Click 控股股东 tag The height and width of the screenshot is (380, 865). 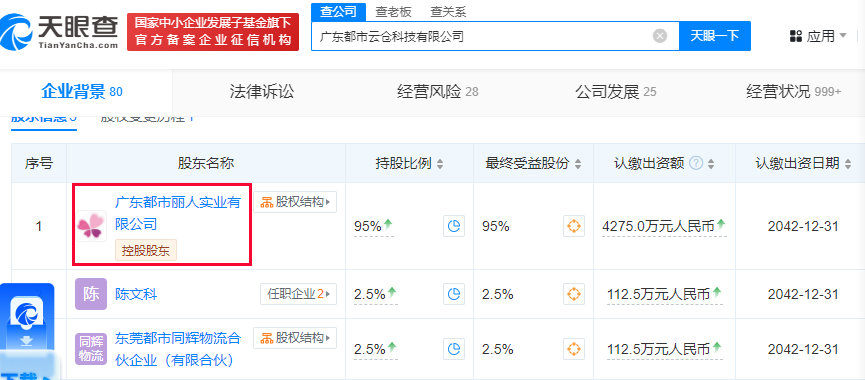click(146, 250)
